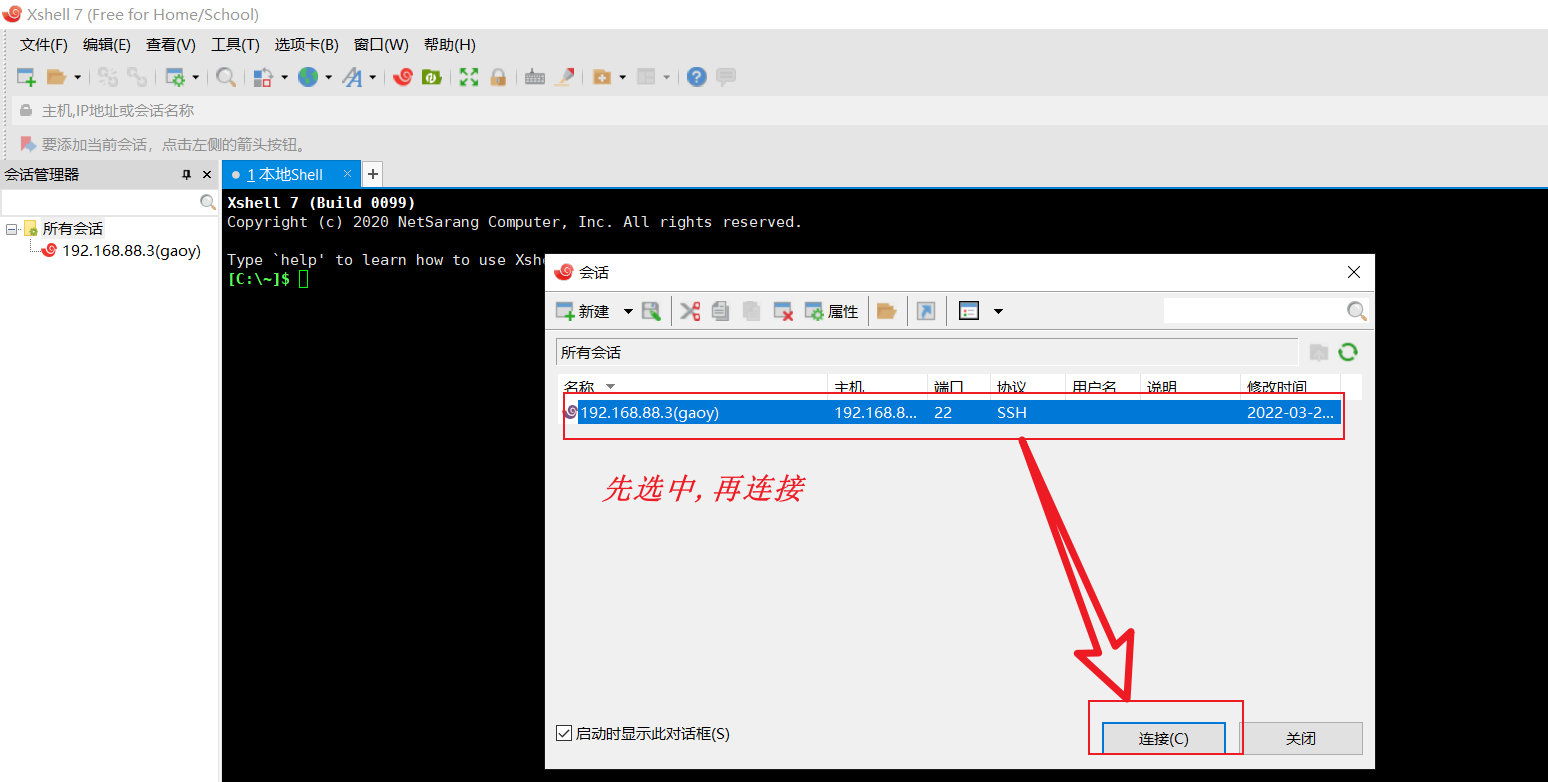Toggle fullscreen with the green arrows icon
This screenshot has height=782, width=1548.
469,77
